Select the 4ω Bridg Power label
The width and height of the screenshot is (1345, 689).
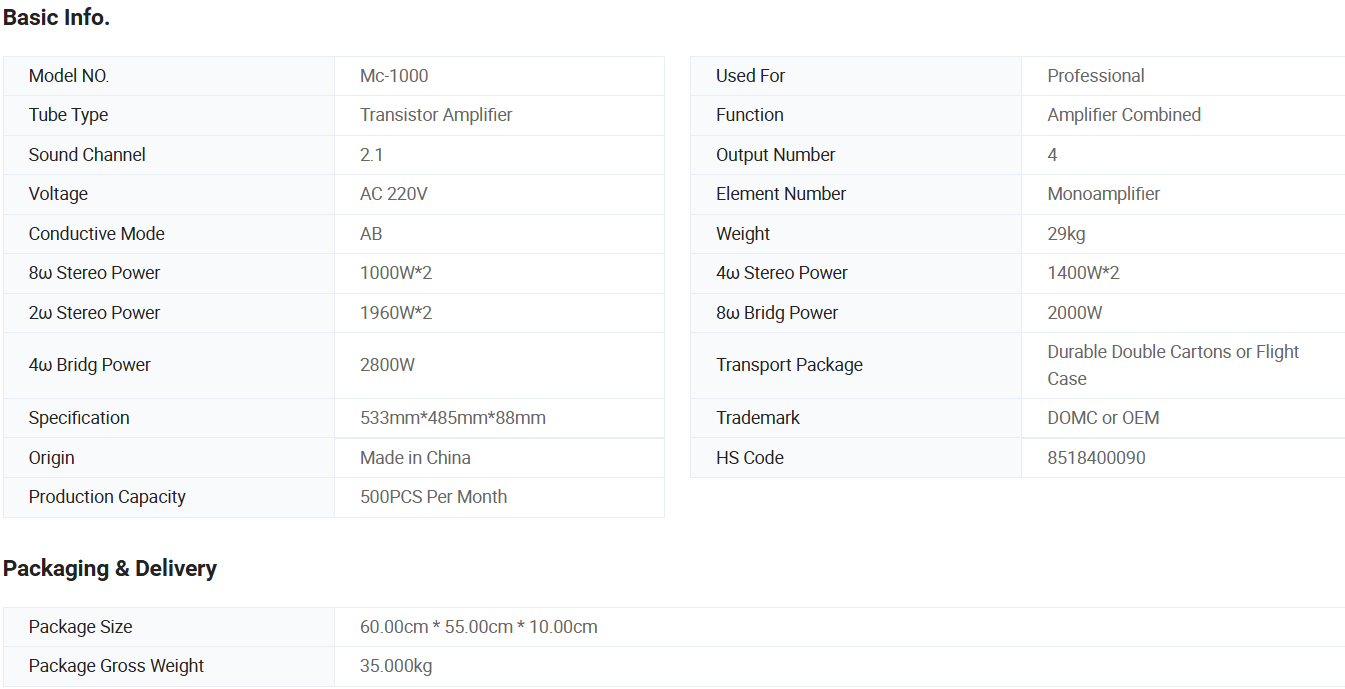pyautogui.click(x=89, y=365)
